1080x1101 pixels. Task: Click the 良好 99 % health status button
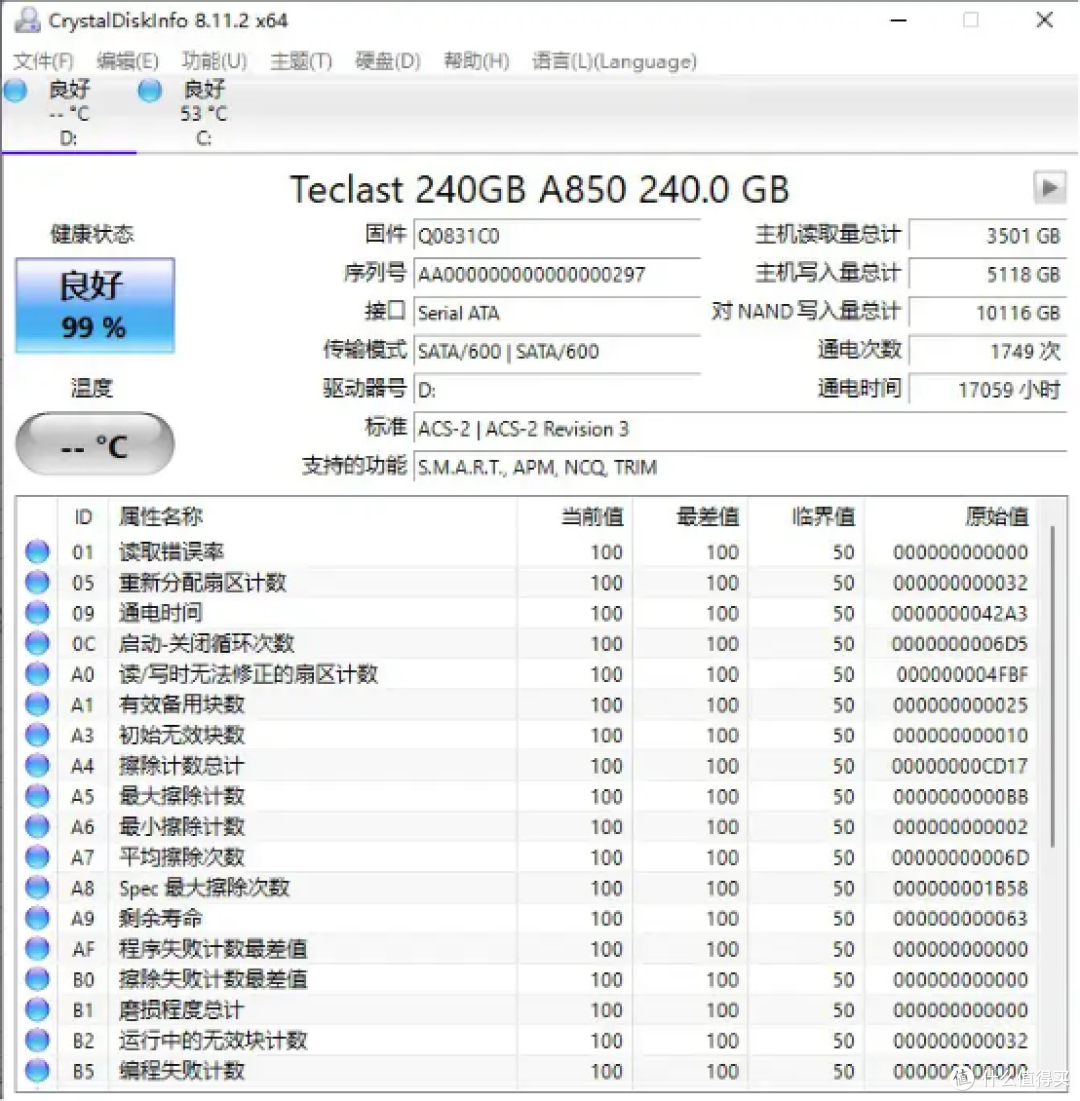95,305
